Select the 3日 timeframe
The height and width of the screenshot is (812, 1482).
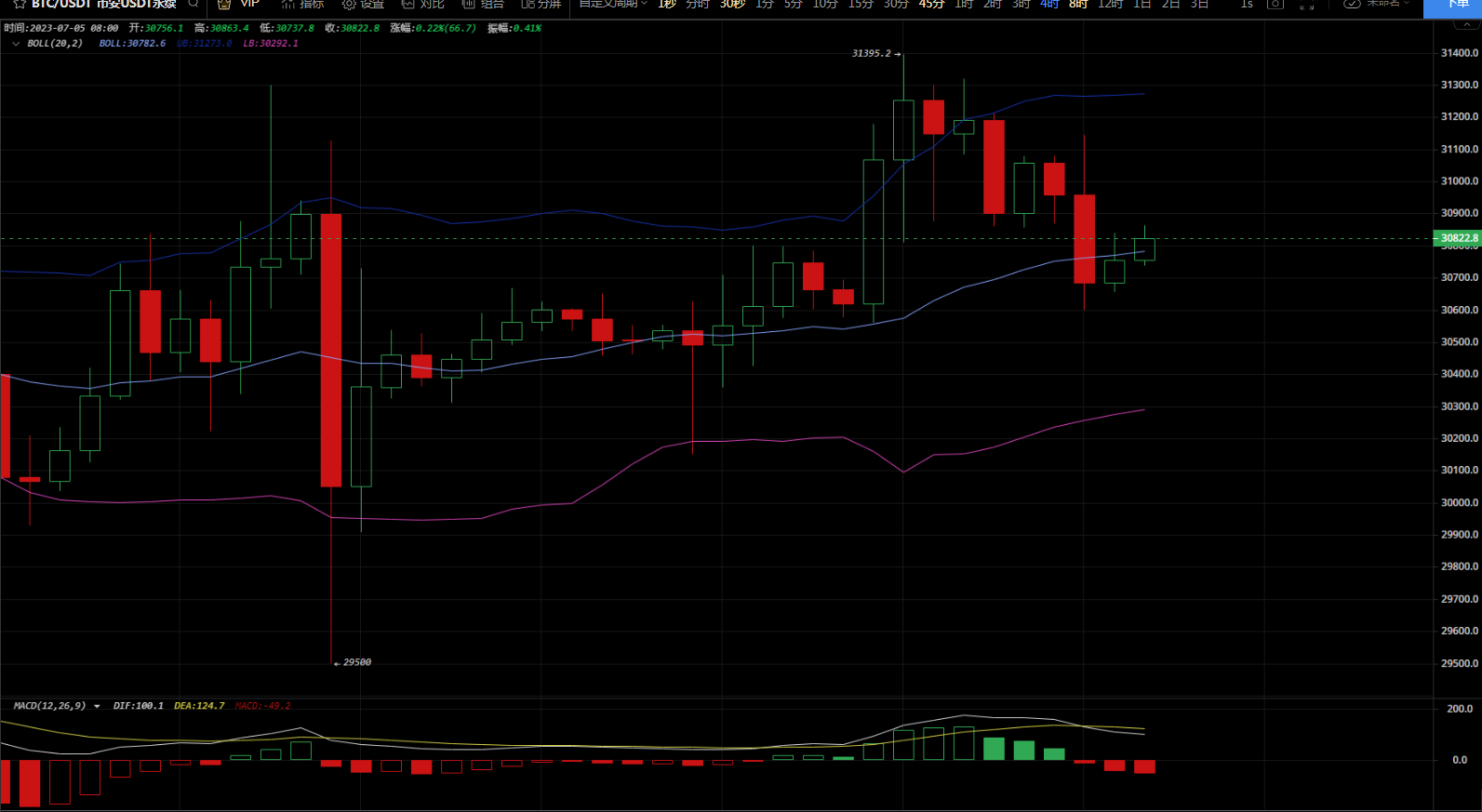(x=1200, y=4)
